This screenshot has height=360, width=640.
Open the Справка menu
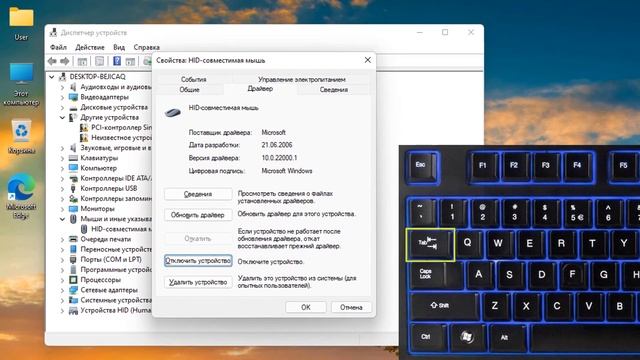click(x=147, y=47)
